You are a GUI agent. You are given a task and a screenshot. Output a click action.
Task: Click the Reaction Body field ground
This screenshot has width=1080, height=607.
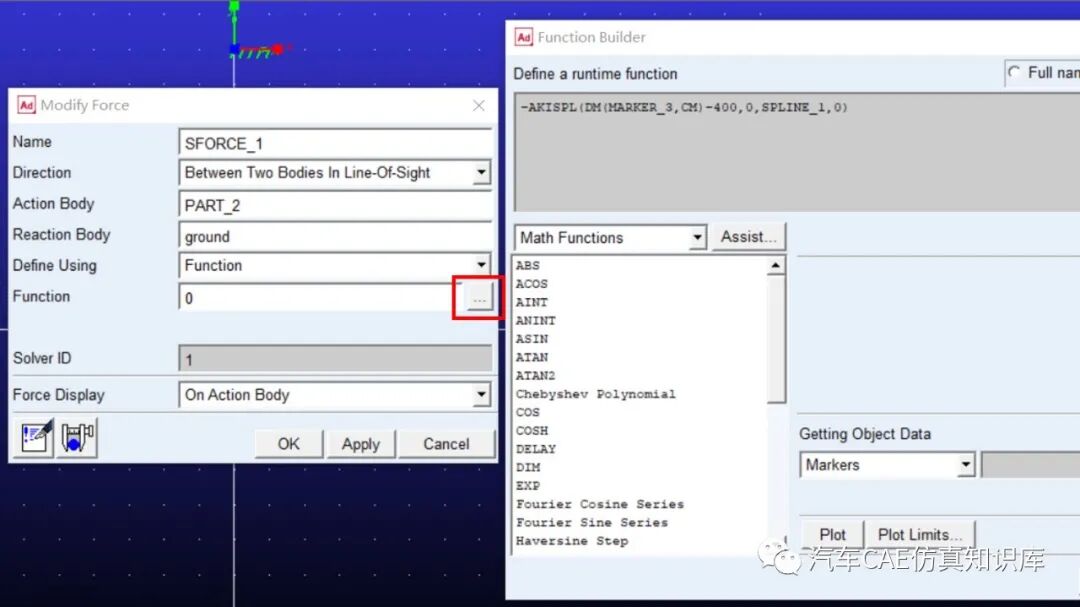pyautogui.click(x=335, y=236)
